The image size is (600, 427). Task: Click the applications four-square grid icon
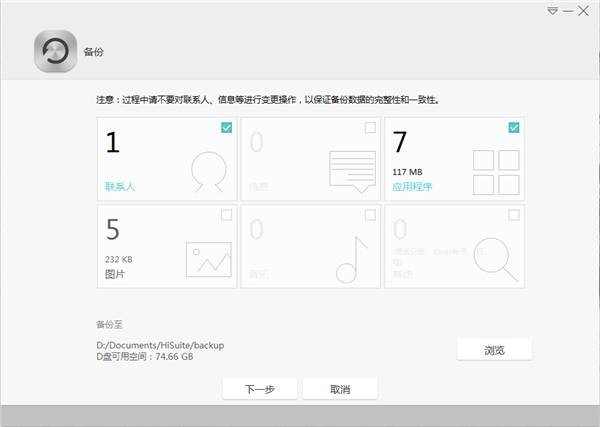tap(495, 172)
